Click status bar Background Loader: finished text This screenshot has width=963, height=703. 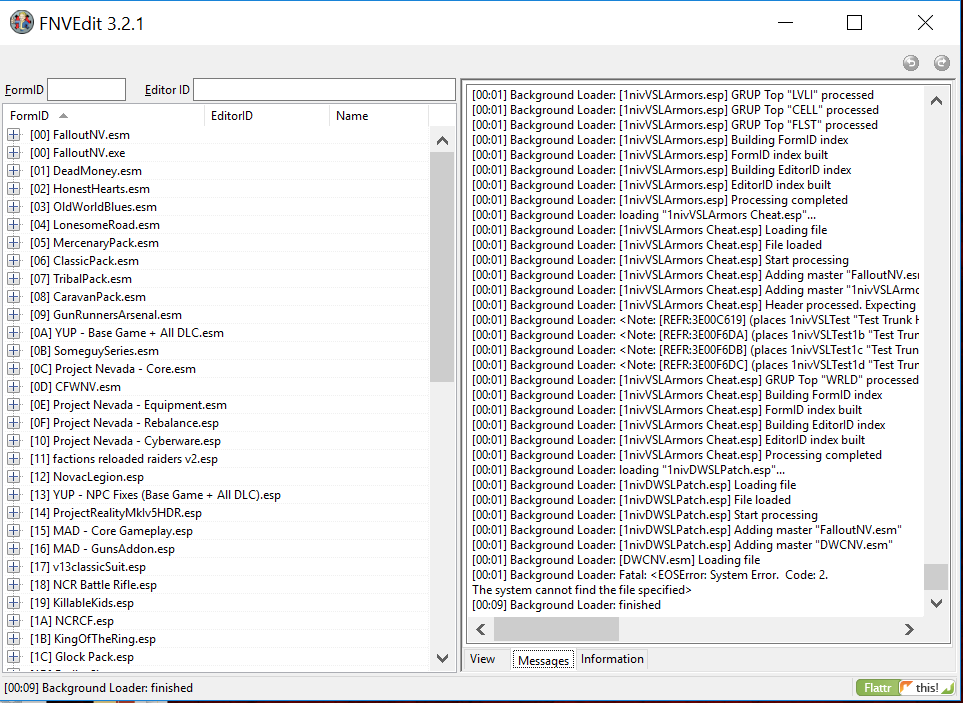[98, 688]
